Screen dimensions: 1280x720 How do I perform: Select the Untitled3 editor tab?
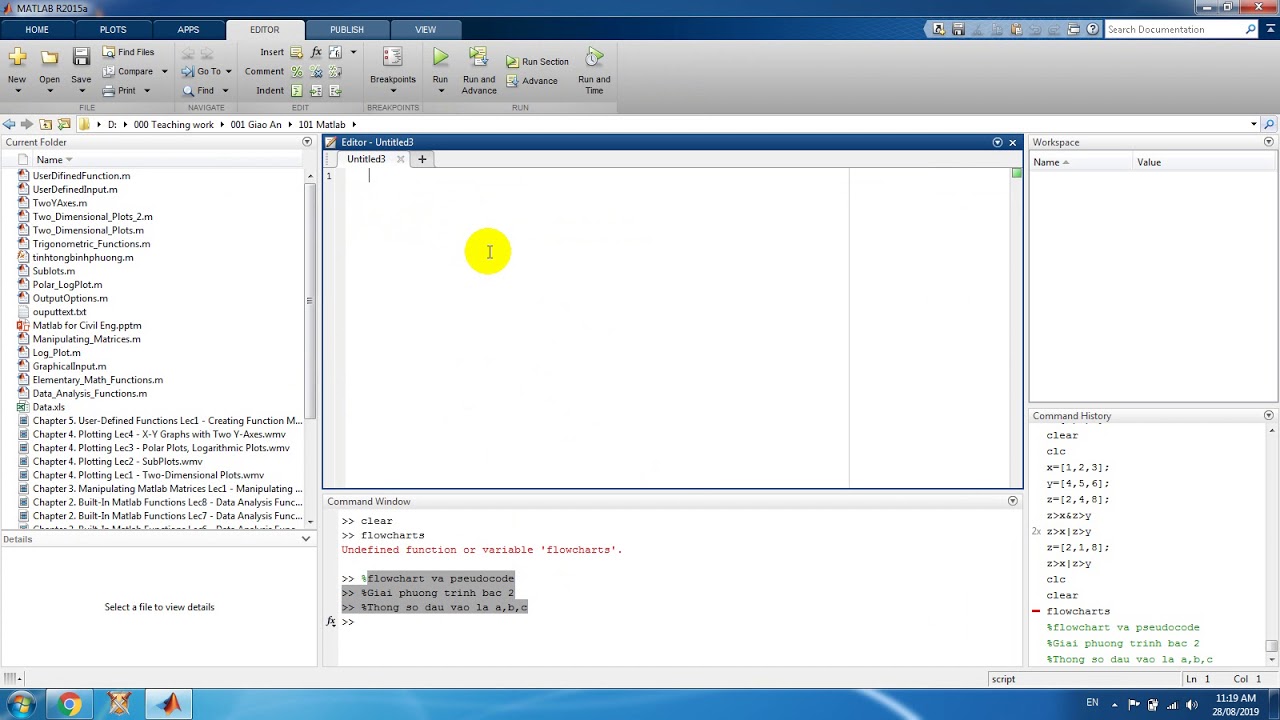pos(366,159)
